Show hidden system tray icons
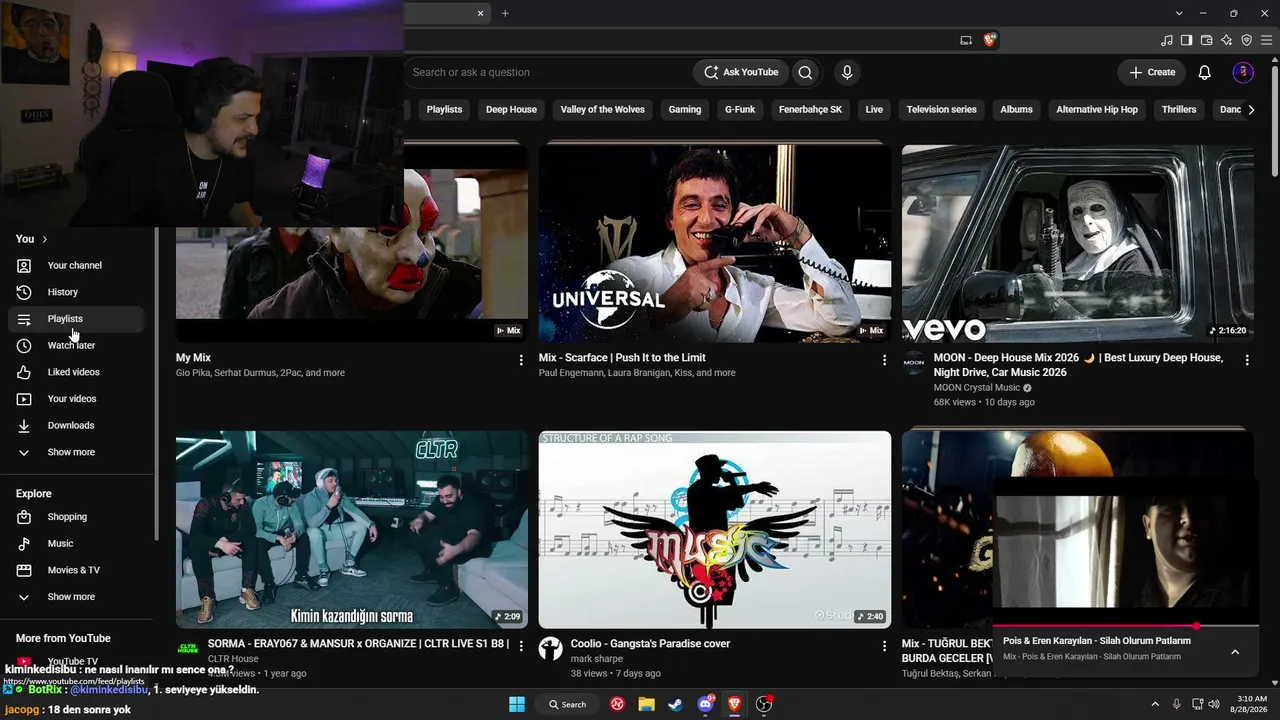Image resolution: width=1280 pixels, height=720 pixels. tap(1155, 704)
